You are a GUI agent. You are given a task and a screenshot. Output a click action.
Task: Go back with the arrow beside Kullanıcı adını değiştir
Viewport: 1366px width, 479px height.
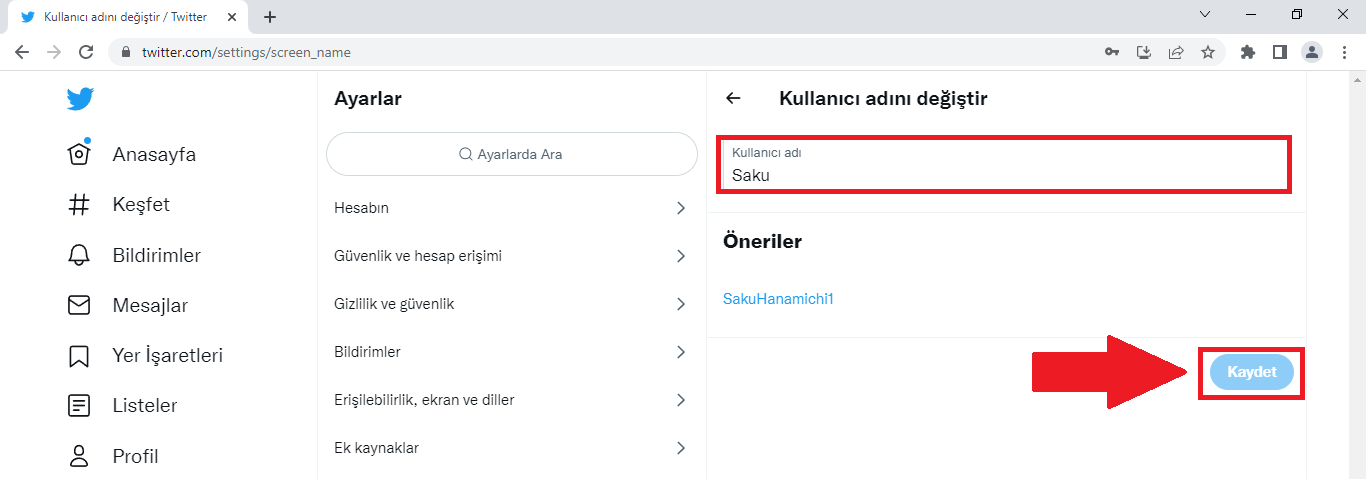(x=733, y=98)
